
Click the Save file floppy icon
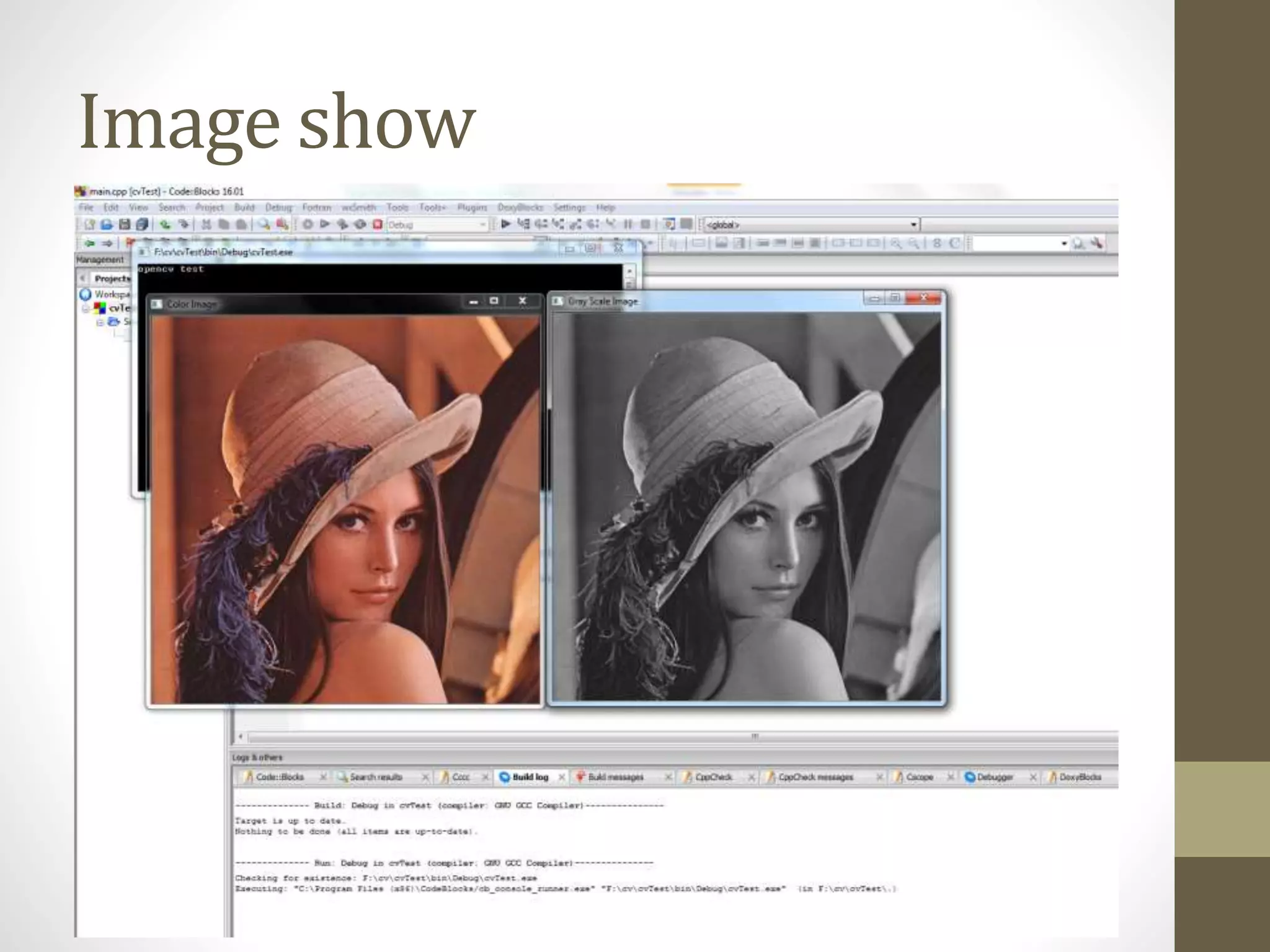pyautogui.click(x=124, y=224)
